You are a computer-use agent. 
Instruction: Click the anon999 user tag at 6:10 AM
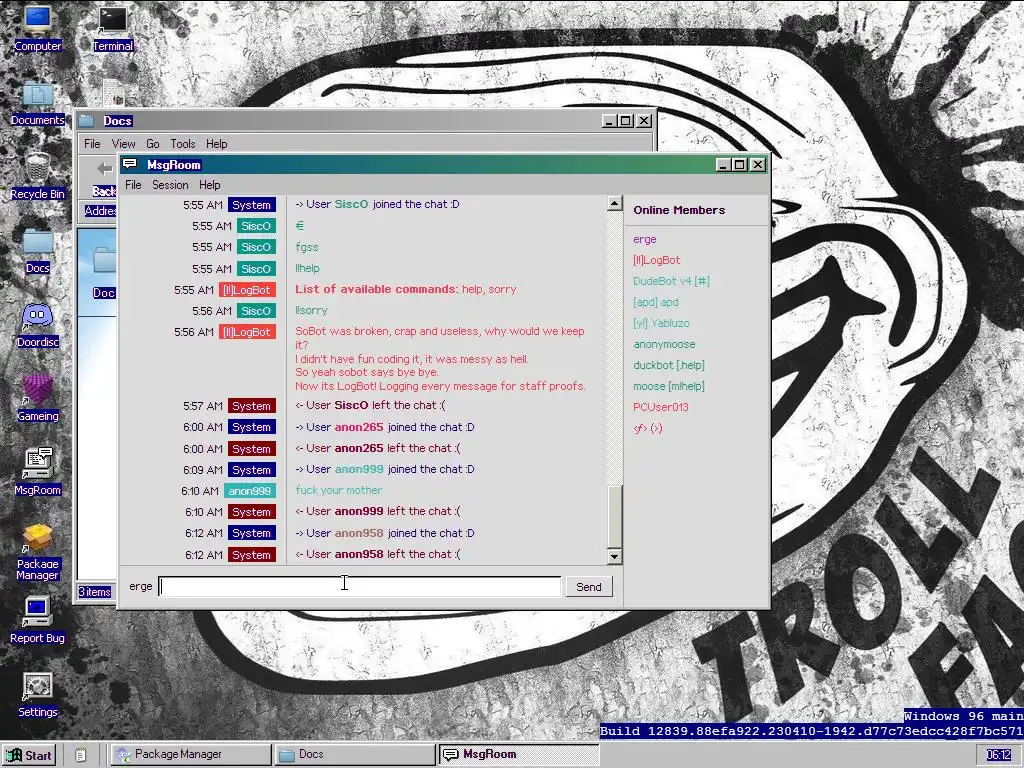click(x=249, y=490)
